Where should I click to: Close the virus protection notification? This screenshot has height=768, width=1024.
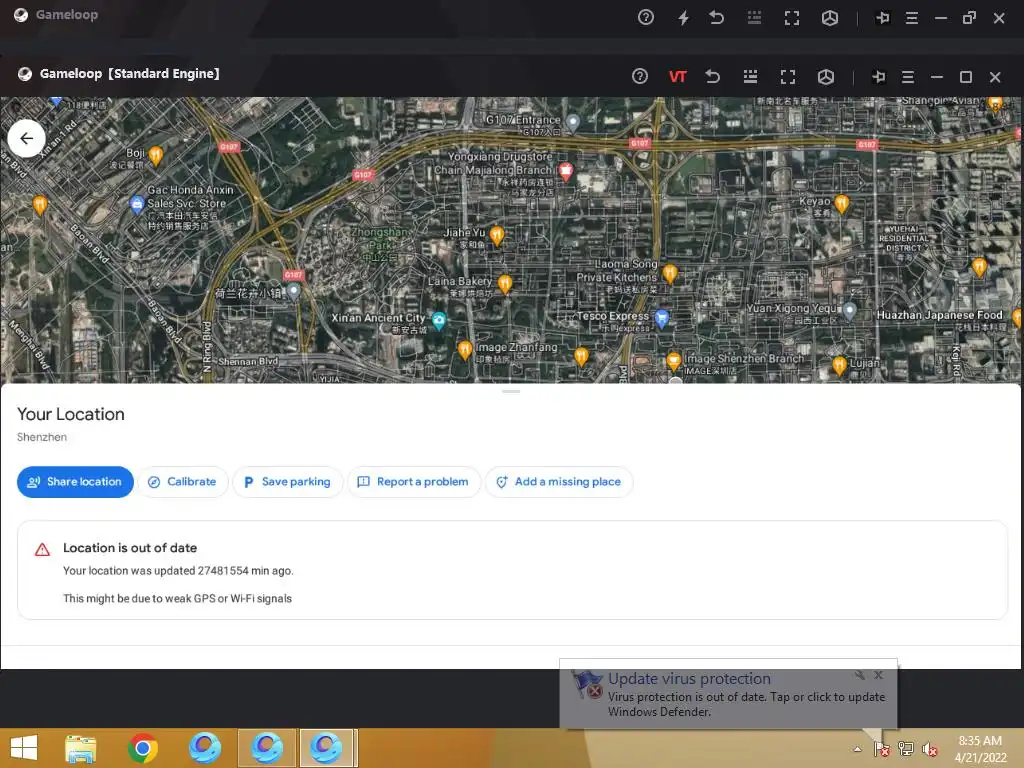click(x=878, y=675)
